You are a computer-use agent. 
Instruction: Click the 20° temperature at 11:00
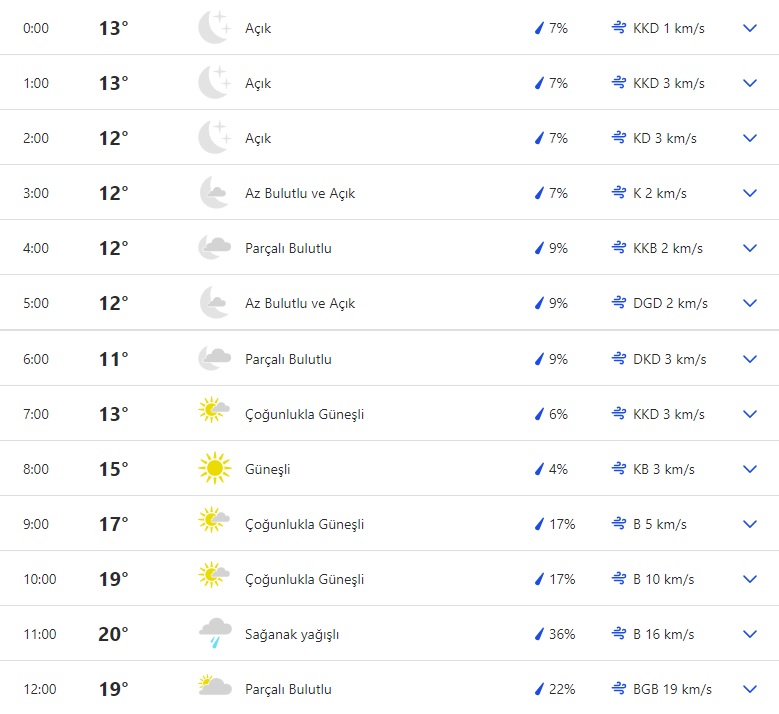tap(113, 634)
